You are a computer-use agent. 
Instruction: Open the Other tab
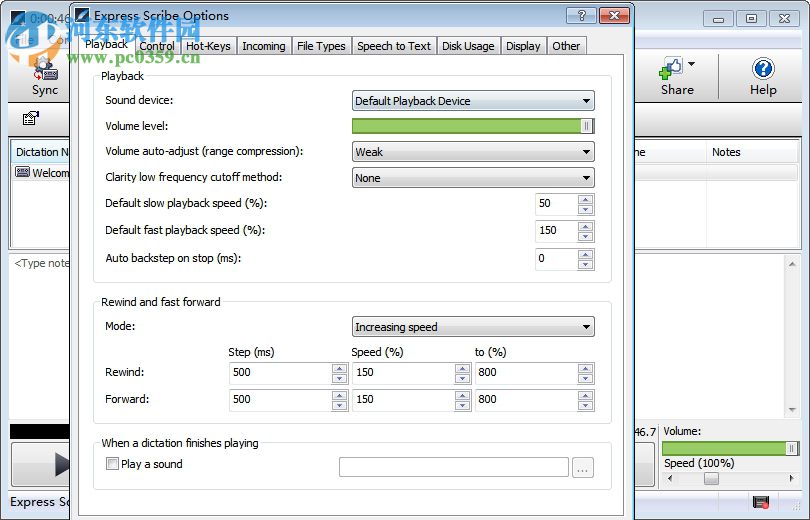click(x=566, y=46)
